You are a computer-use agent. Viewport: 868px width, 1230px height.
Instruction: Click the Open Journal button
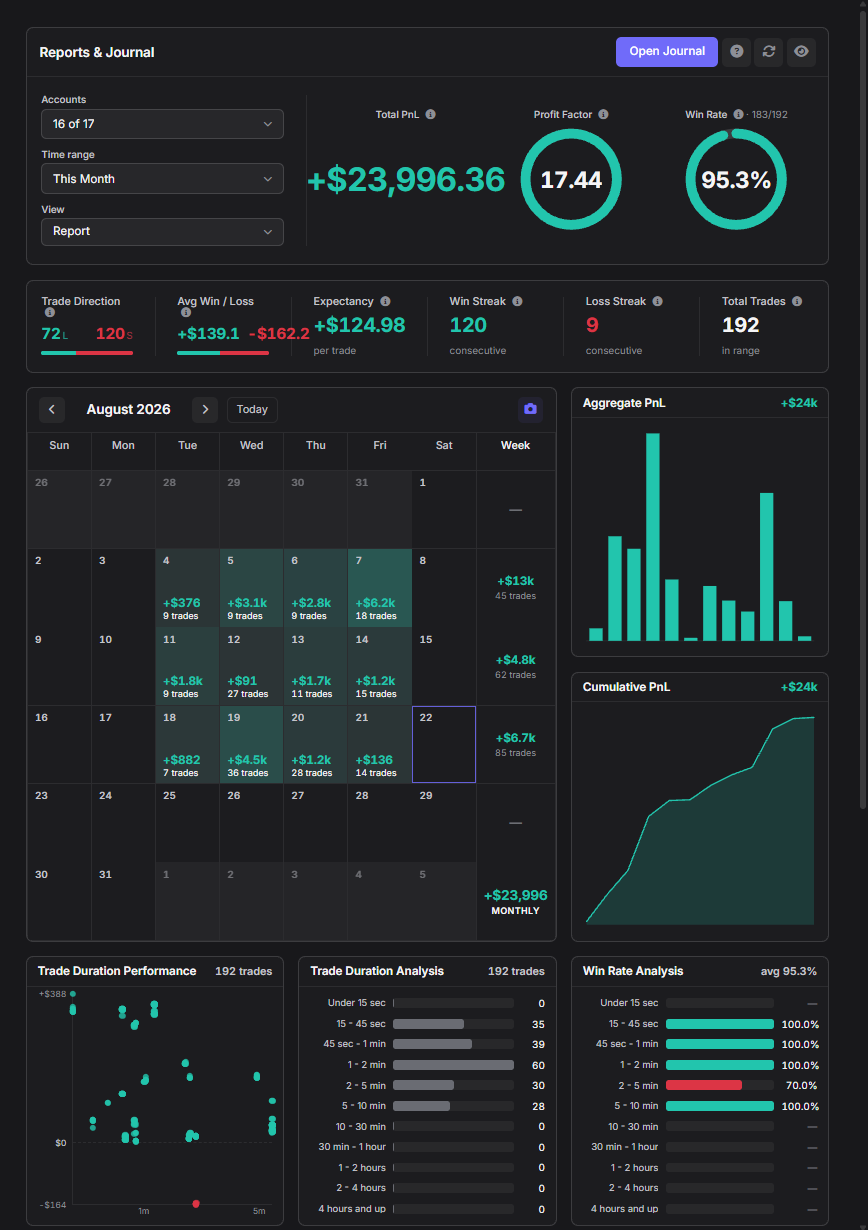pos(667,51)
